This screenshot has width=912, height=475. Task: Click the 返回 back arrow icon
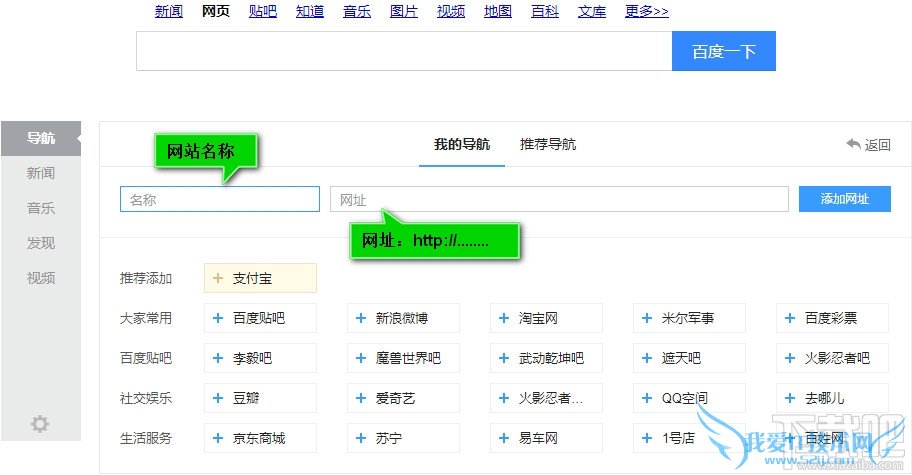coord(853,144)
